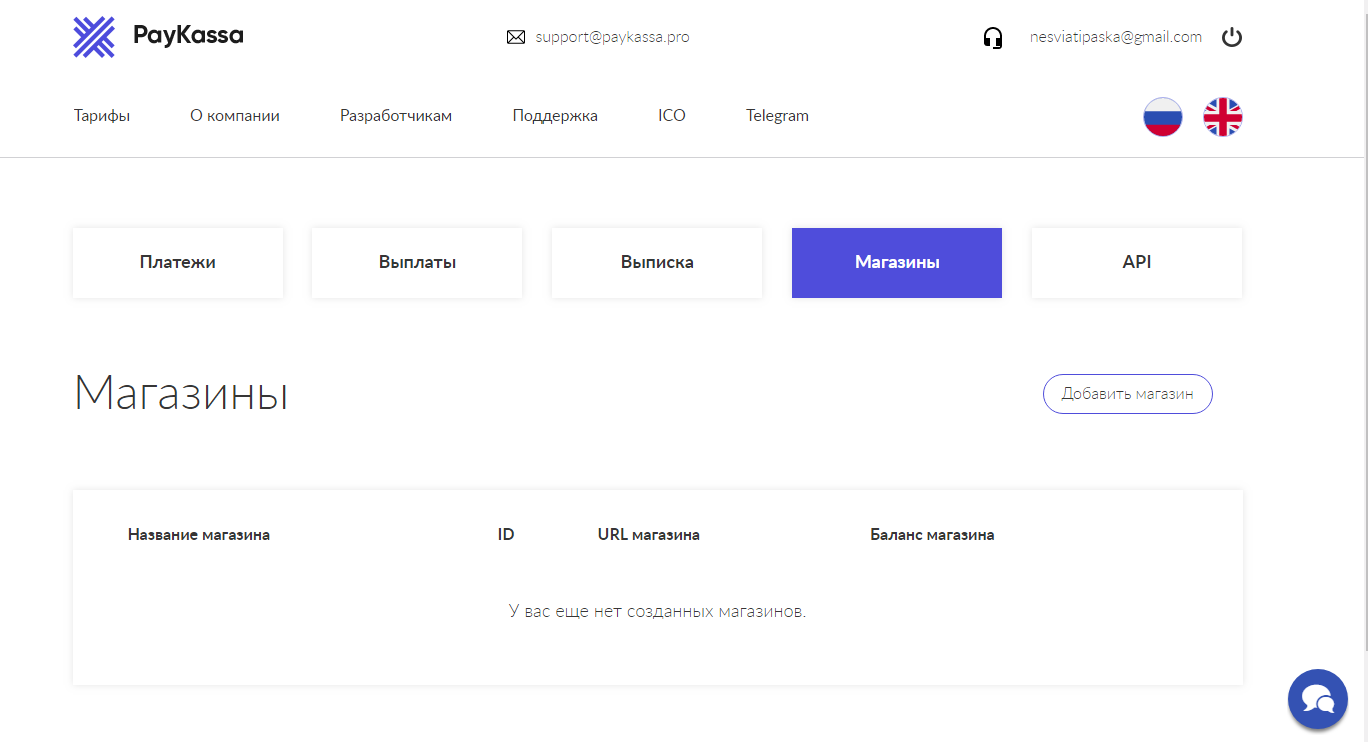1368x742 pixels.
Task: Click the PayKassa brand name text
Action: (188, 36)
